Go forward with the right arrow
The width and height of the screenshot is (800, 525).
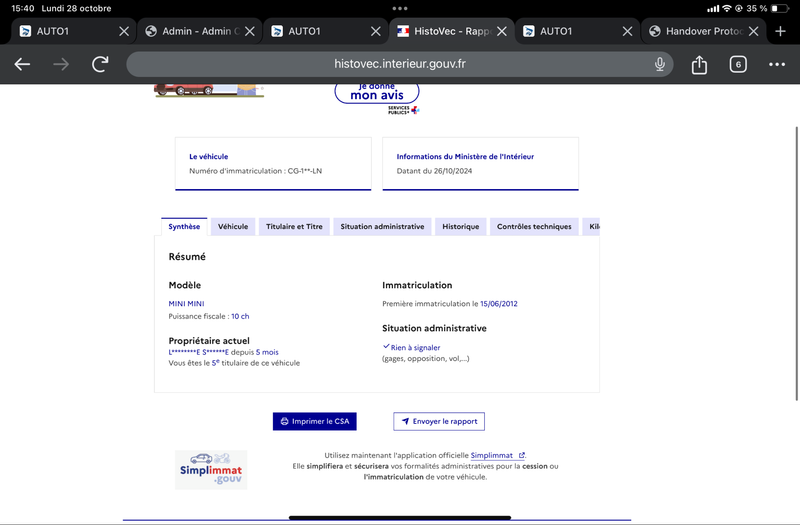(61, 64)
